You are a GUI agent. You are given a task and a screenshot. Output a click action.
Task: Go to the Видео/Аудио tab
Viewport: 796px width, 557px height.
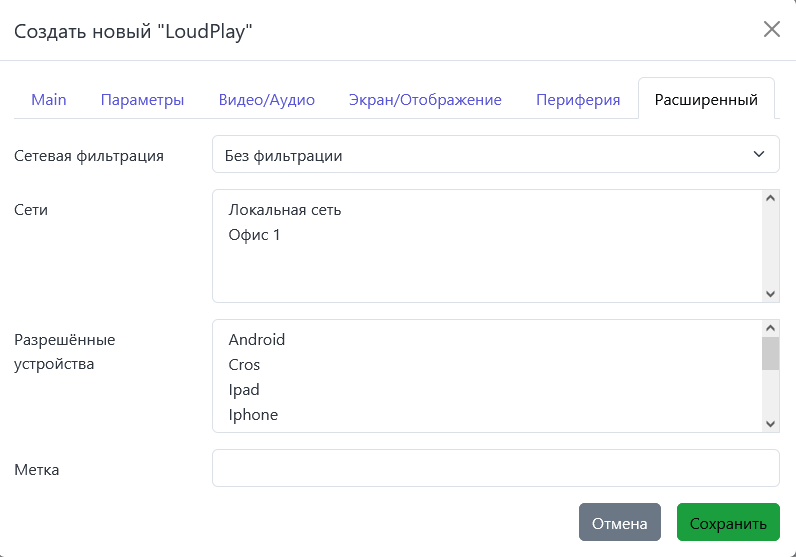(266, 100)
